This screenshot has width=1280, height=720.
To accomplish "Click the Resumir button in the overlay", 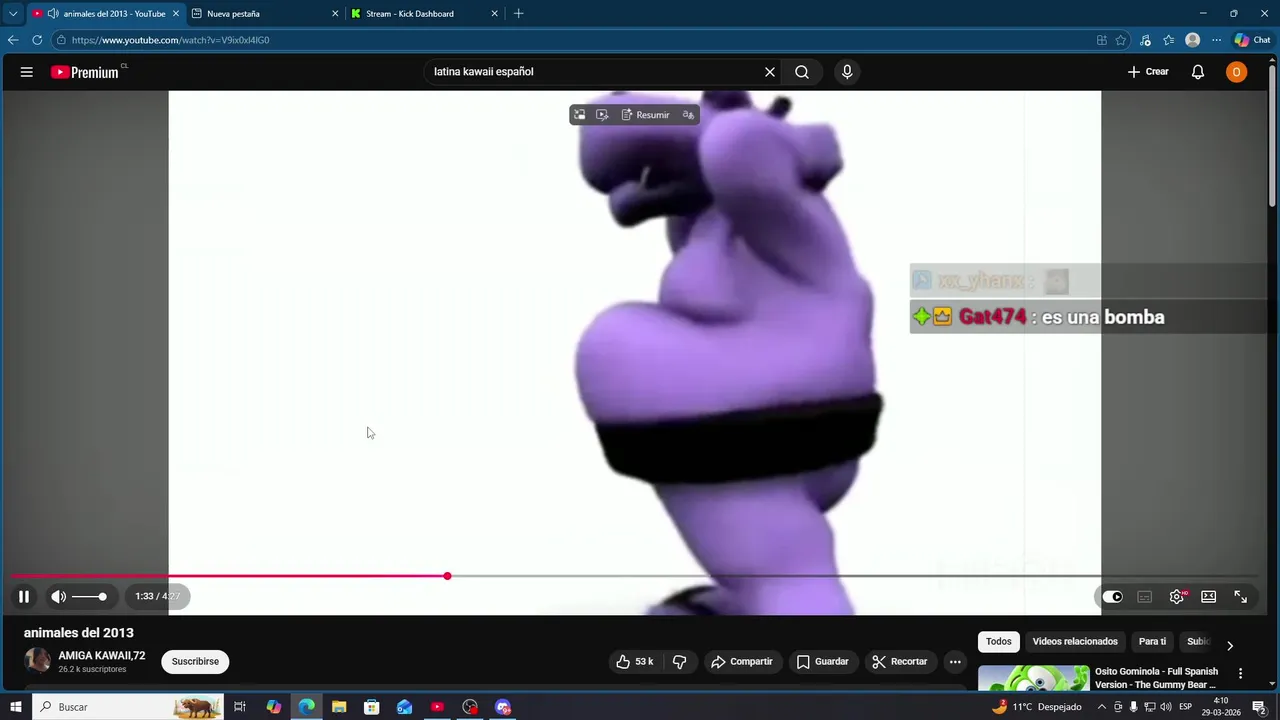I will click(645, 115).
